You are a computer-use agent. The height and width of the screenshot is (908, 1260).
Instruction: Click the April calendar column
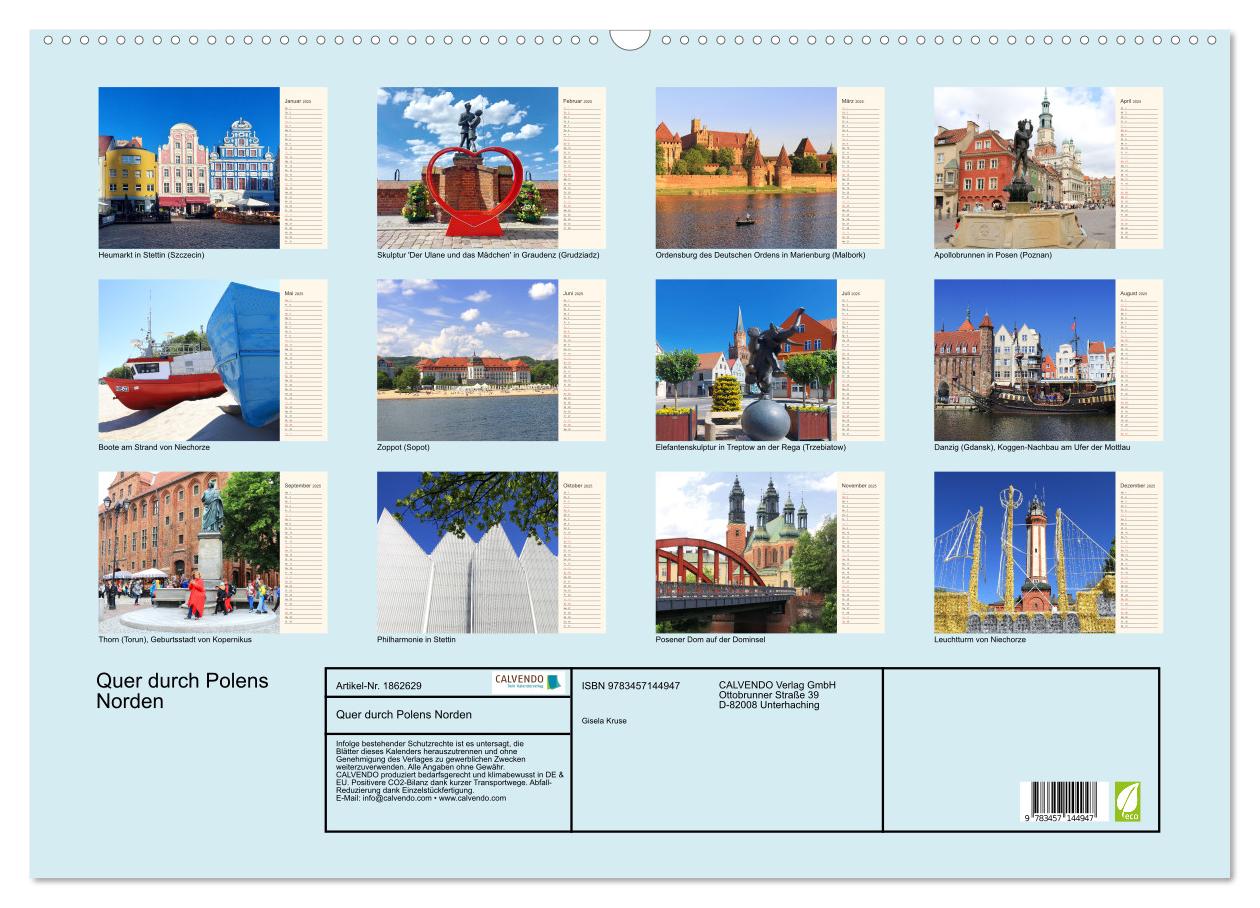1139,168
